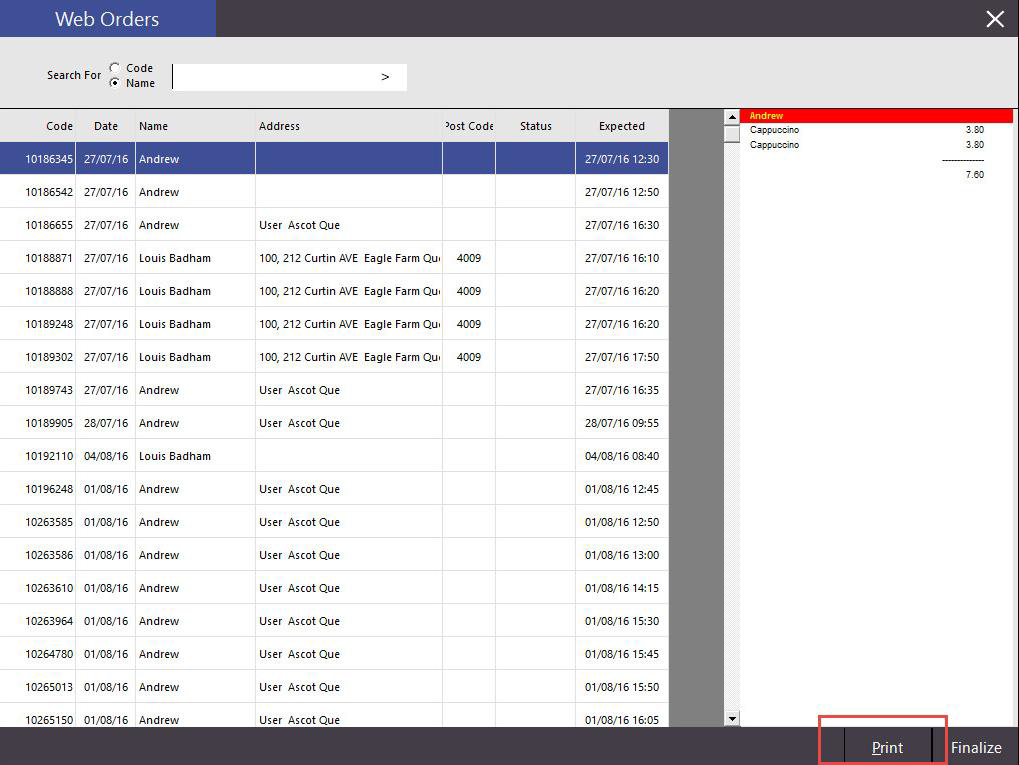Close the Web Orders window
Screen dimensions: 1019x765
pyautogui.click(x=994, y=19)
